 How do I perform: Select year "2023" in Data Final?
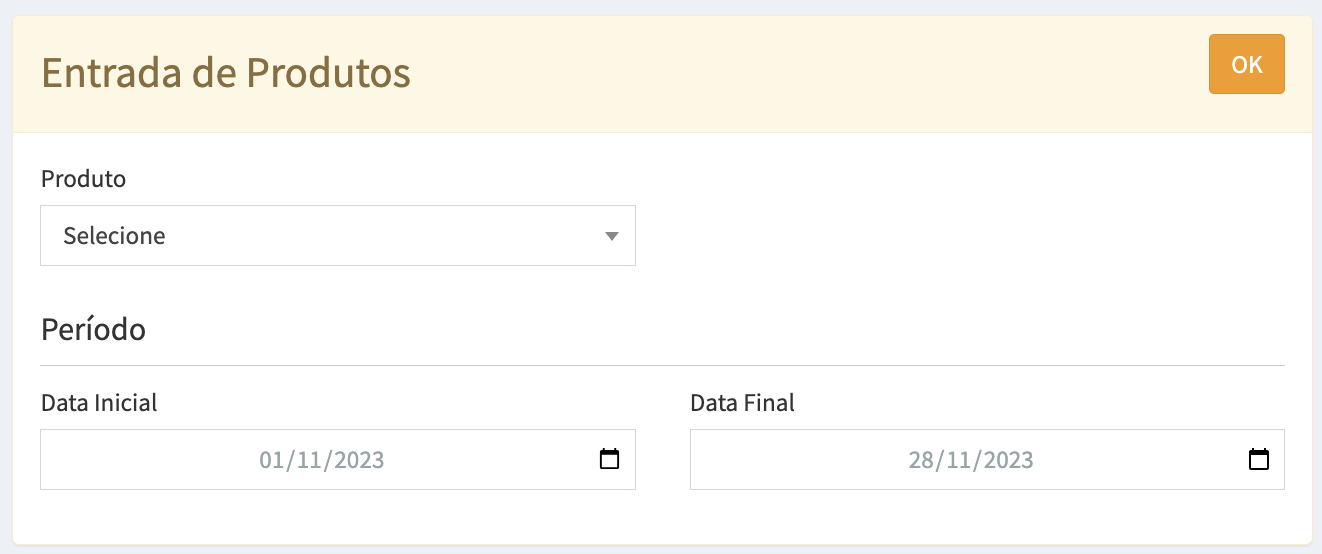point(1008,461)
